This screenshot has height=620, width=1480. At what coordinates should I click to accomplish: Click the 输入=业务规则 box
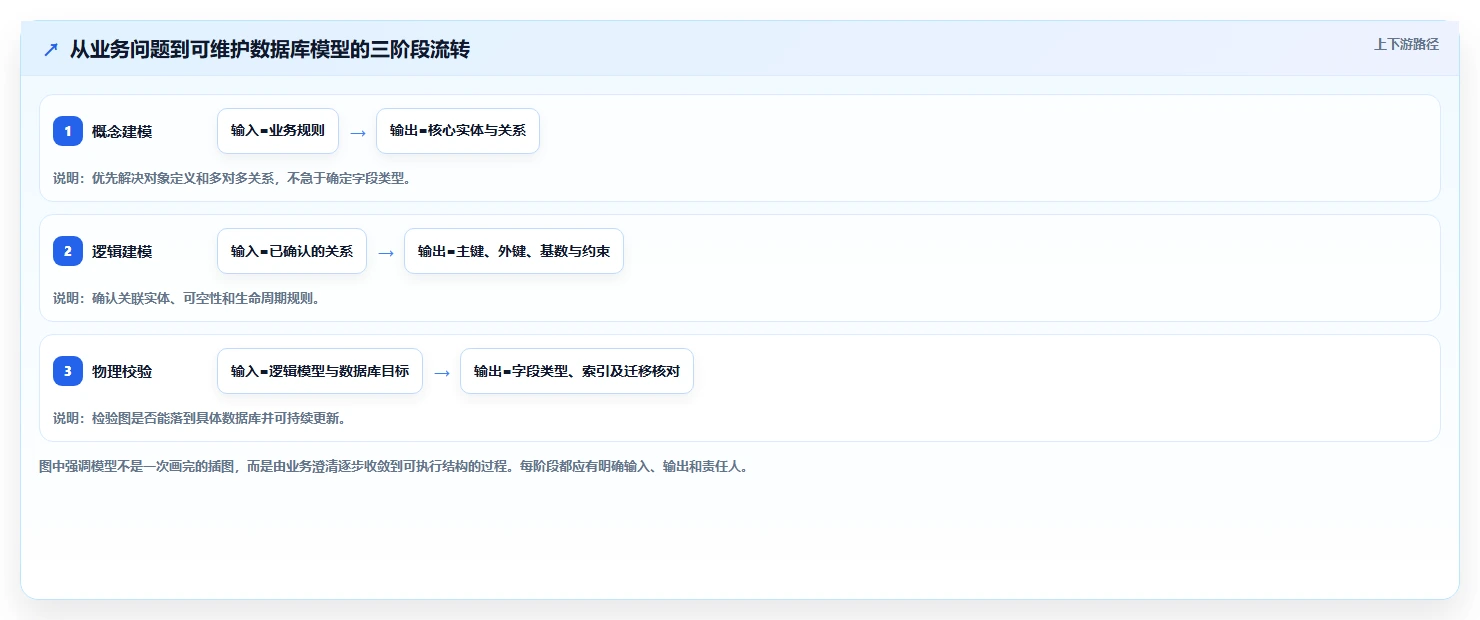point(278,131)
